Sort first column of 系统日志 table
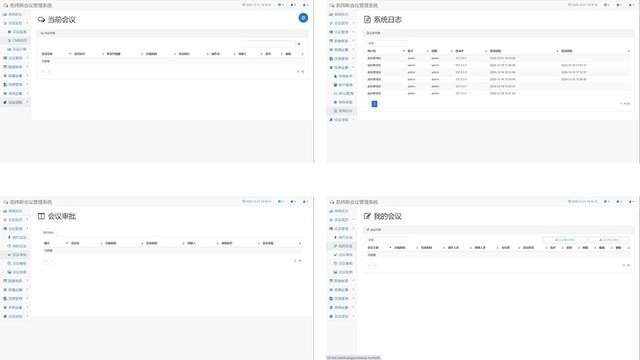The width and height of the screenshot is (640, 360). tap(385, 51)
